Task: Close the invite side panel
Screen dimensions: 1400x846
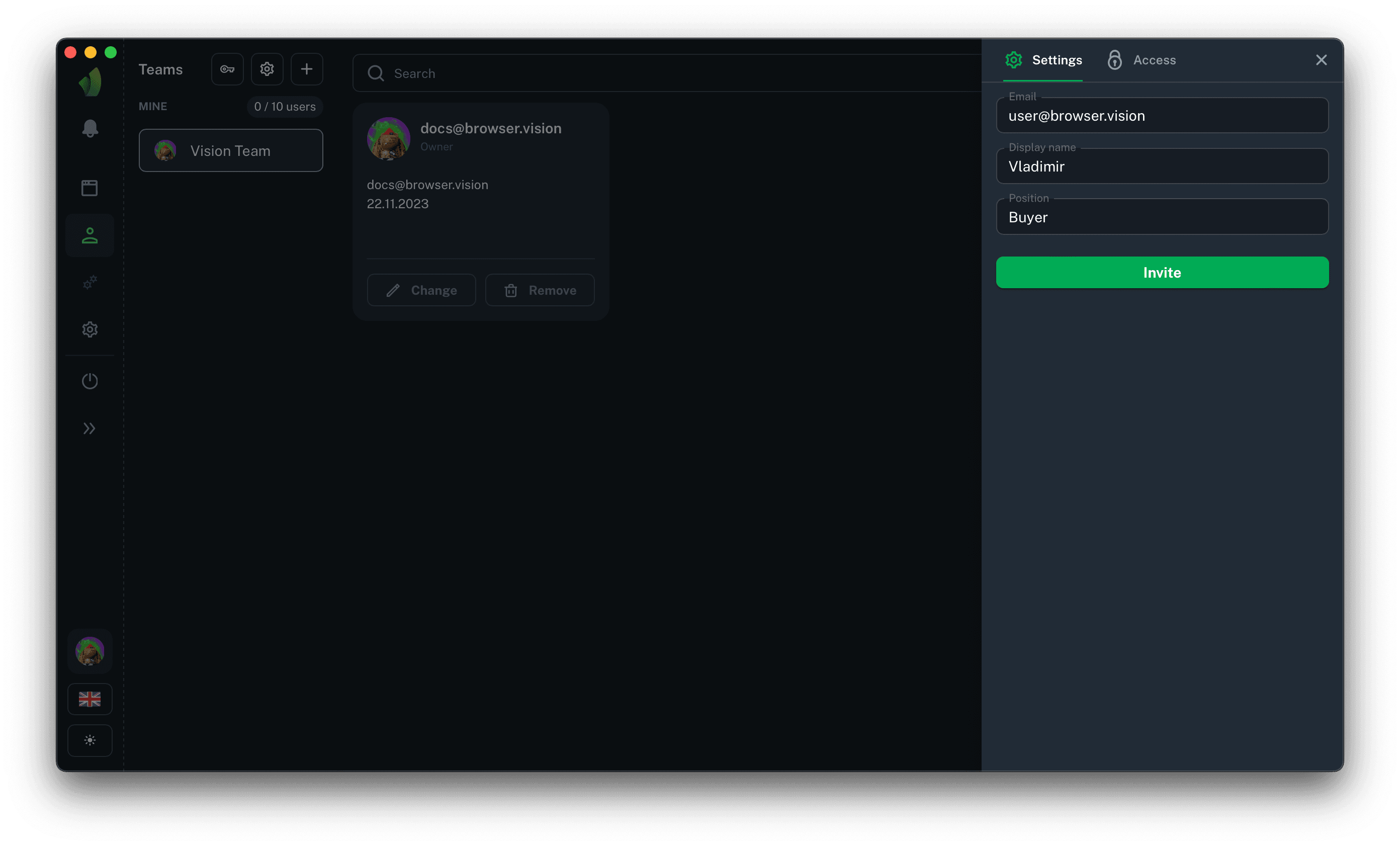Action: pyautogui.click(x=1321, y=60)
